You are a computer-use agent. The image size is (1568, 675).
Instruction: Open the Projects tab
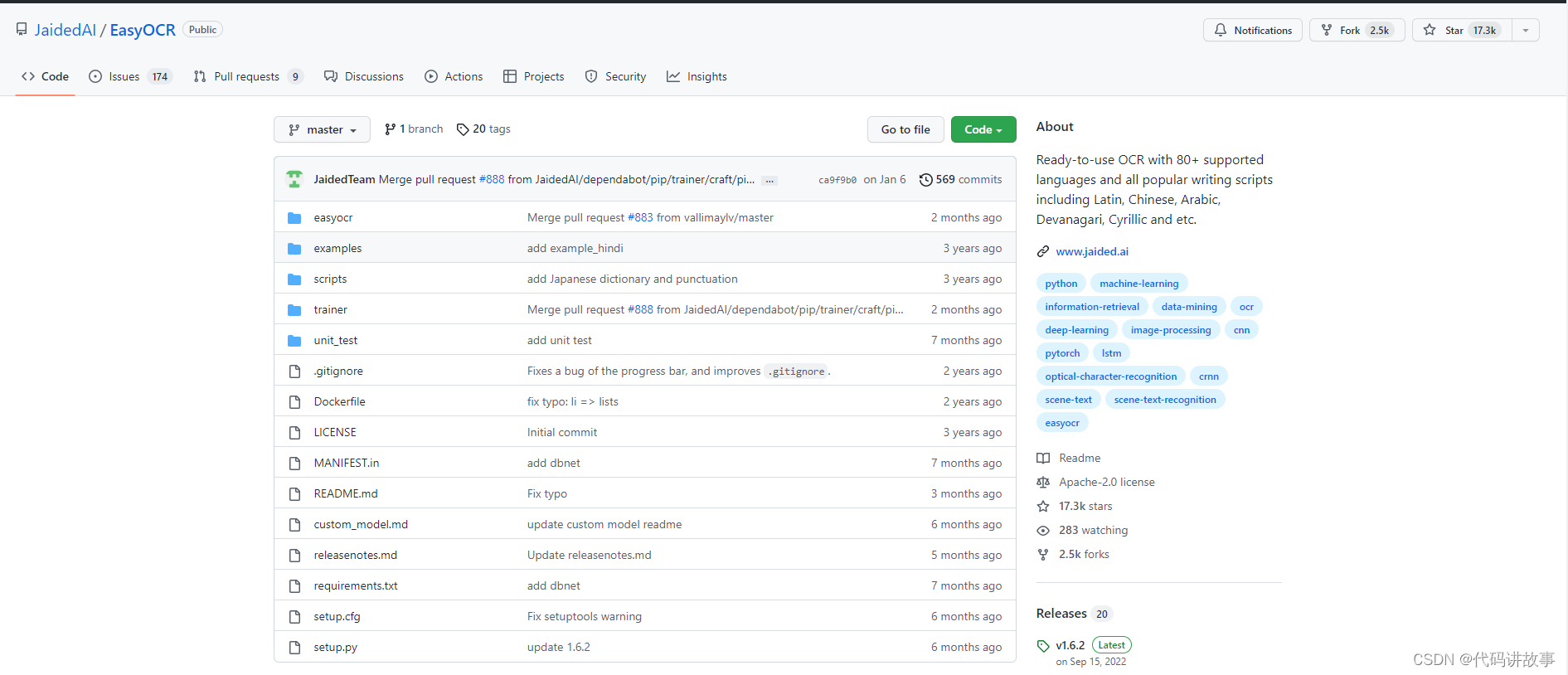534,76
